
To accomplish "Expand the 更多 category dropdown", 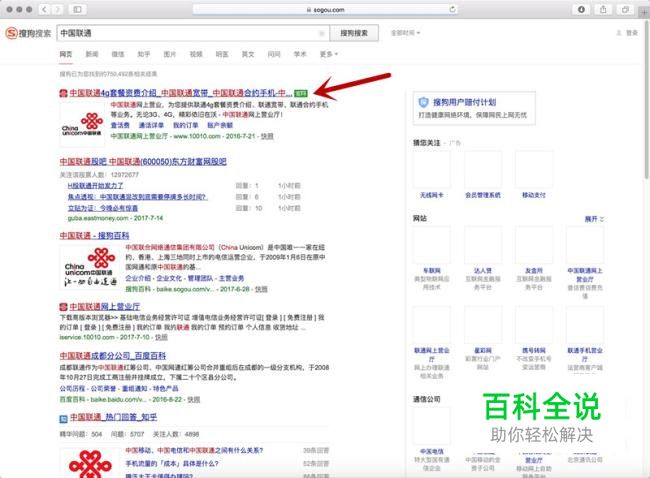I will (330, 54).
